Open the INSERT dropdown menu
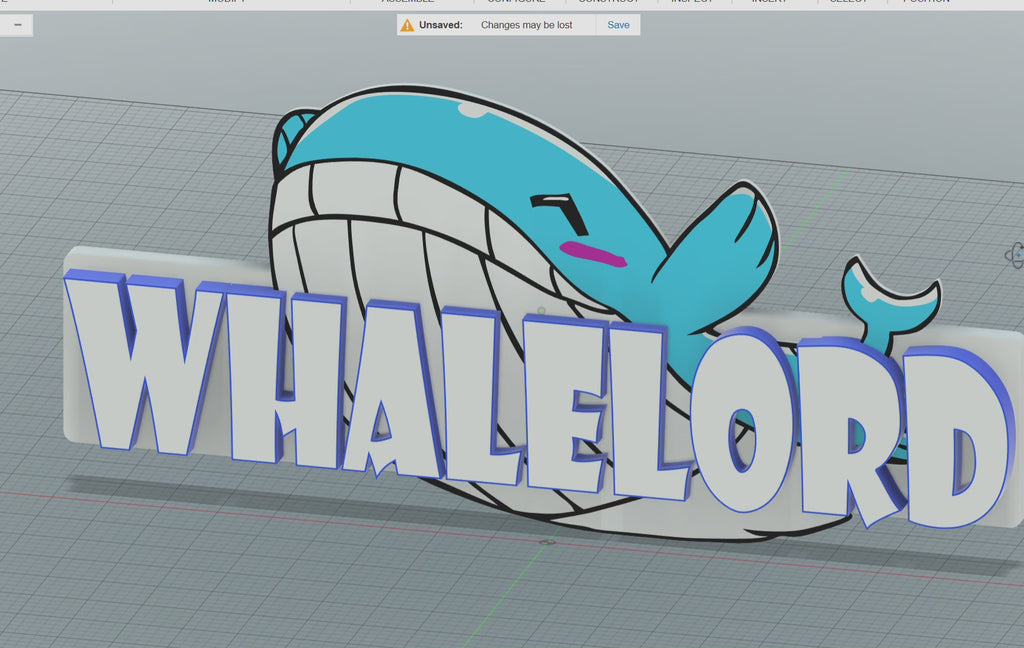The image size is (1024, 648). [x=769, y=3]
